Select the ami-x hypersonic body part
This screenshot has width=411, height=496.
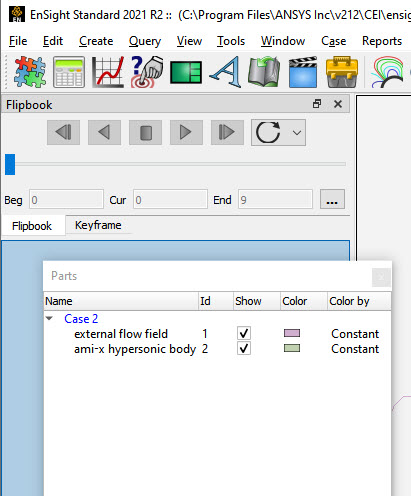[x=135, y=349]
